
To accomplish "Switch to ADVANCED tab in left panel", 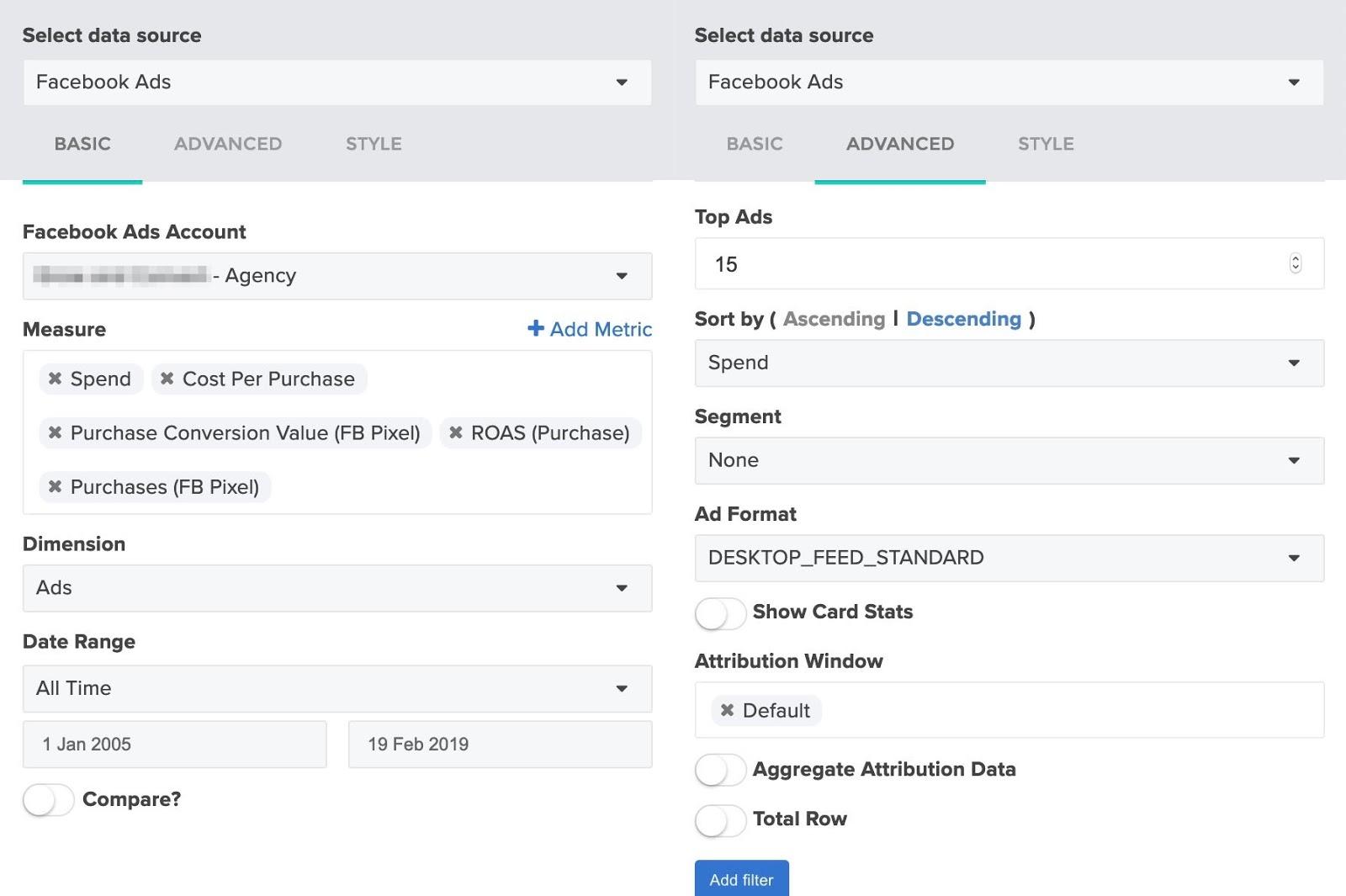I will (228, 144).
